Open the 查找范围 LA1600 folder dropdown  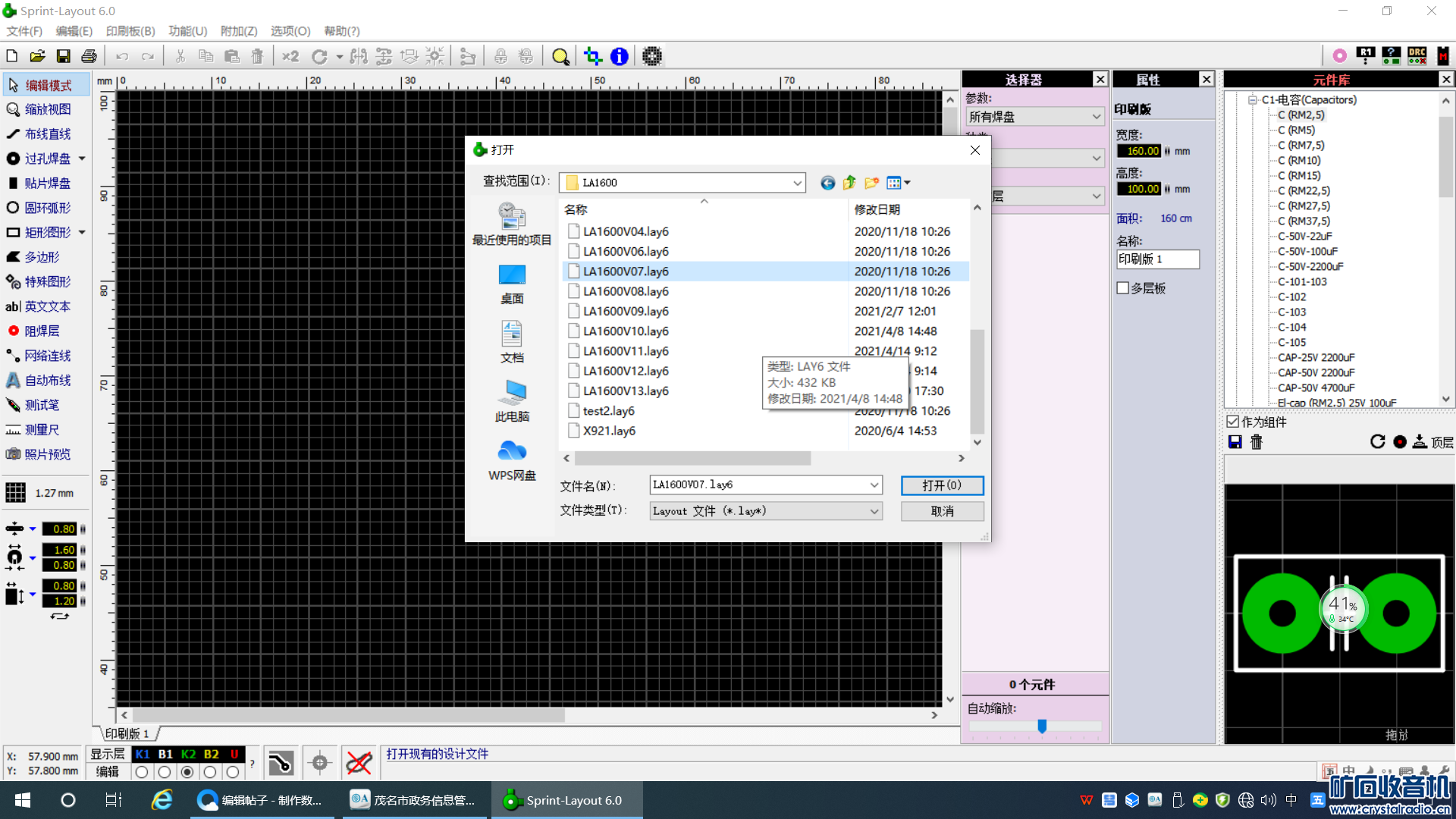coord(797,183)
